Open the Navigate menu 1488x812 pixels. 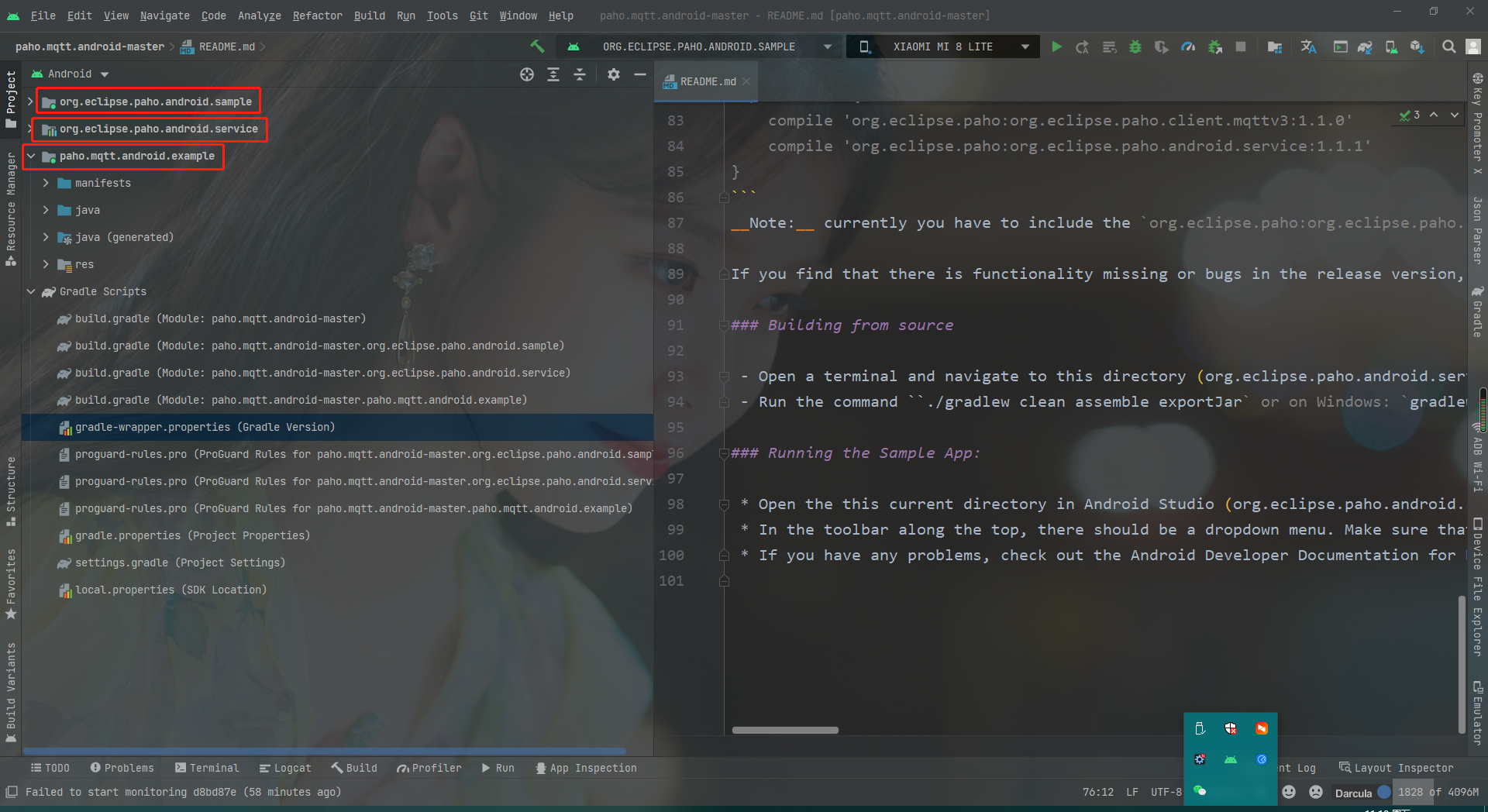point(164,15)
